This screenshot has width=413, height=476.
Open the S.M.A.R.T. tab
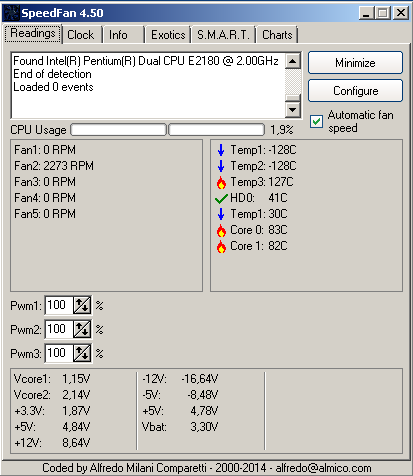[x=223, y=35]
